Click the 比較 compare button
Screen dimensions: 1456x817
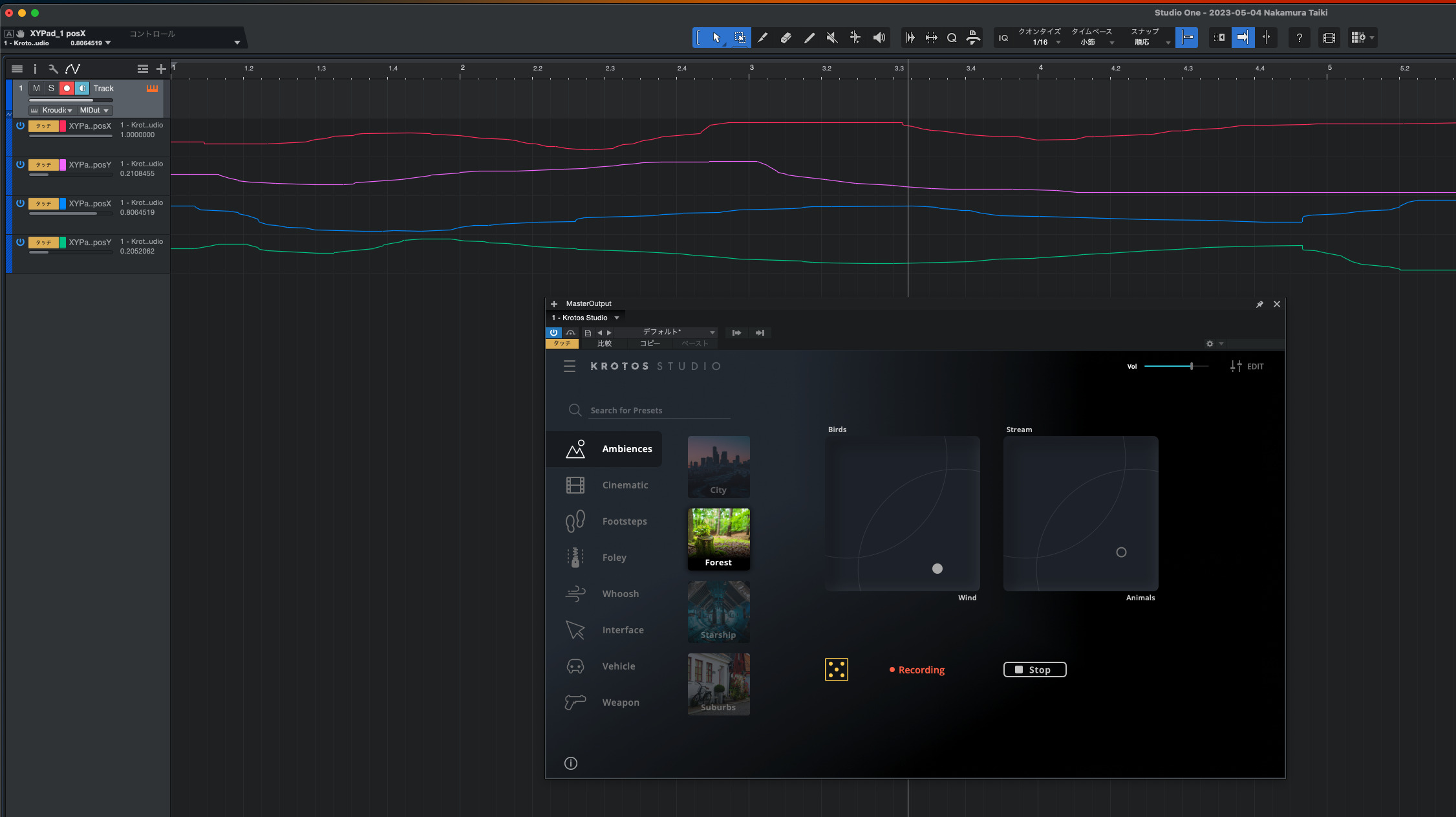[605, 343]
